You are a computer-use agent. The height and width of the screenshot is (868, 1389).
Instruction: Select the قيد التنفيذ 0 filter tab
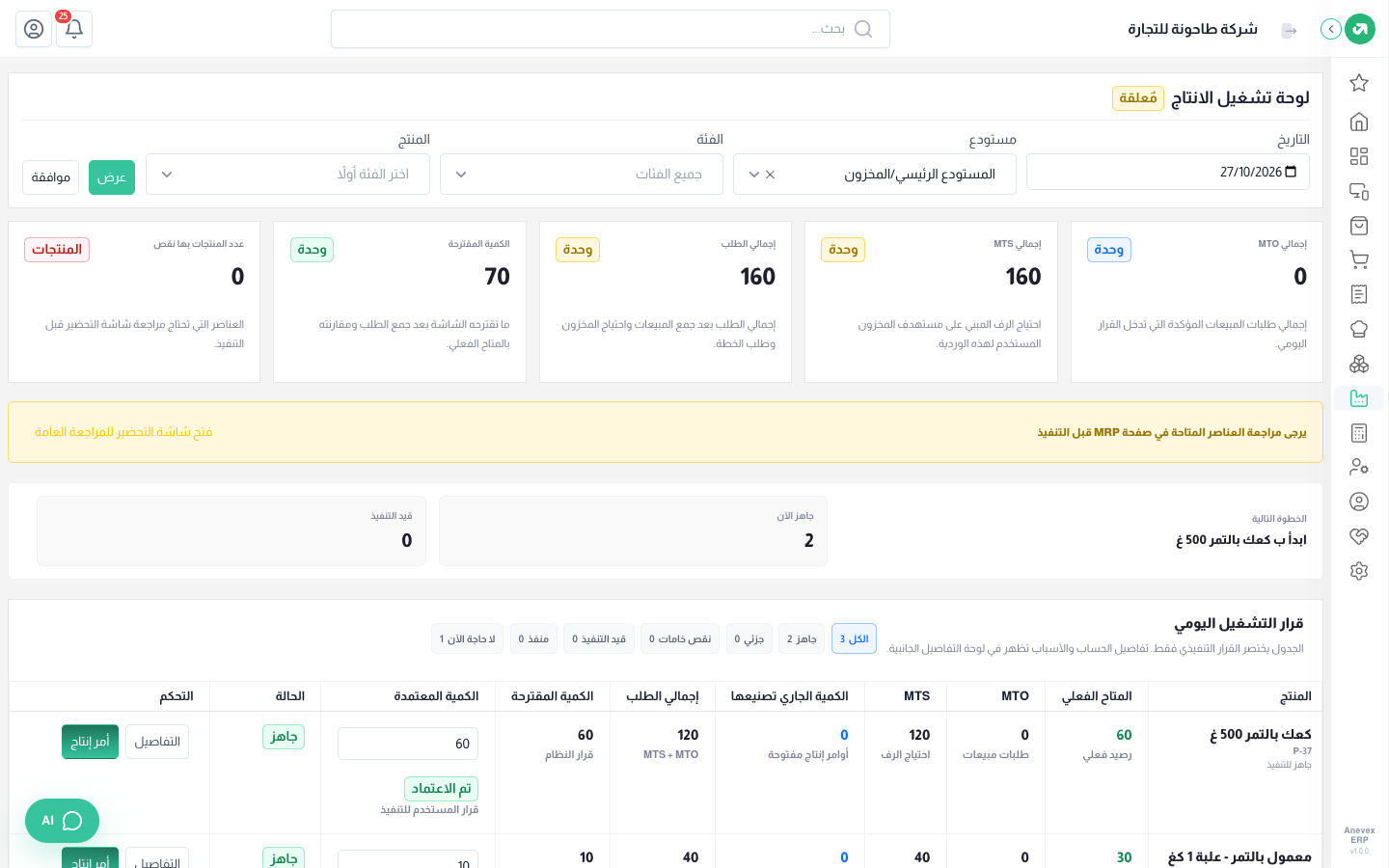pyautogui.click(x=599, y=638)
